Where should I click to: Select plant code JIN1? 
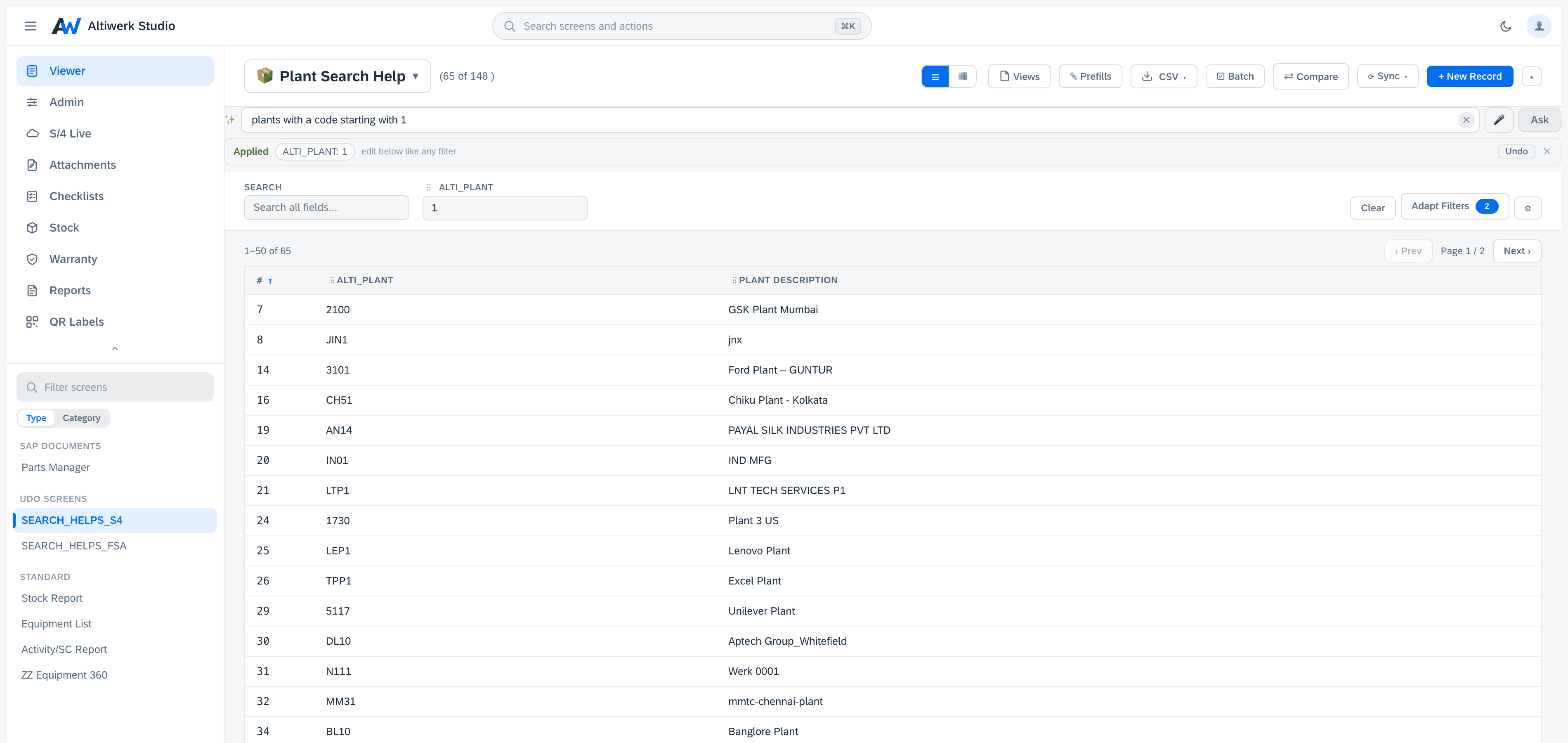337,340
